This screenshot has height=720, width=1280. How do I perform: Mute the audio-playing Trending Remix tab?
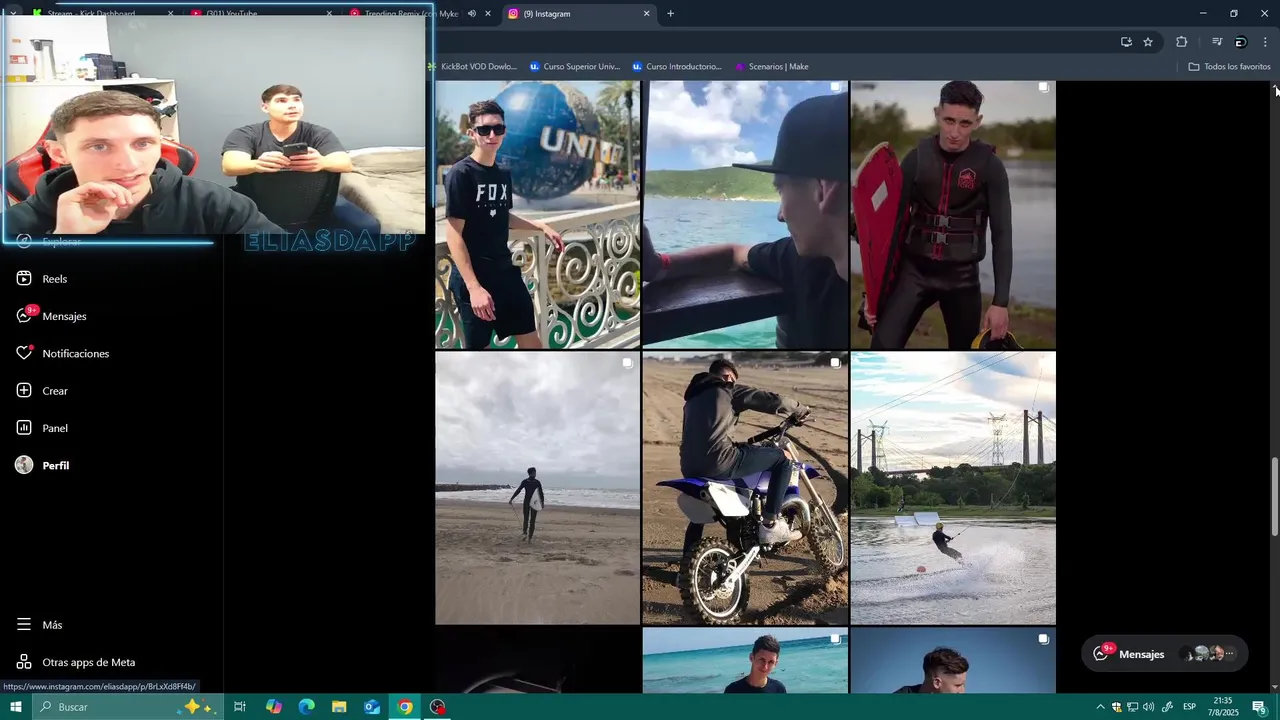click(x=472, y=14)
